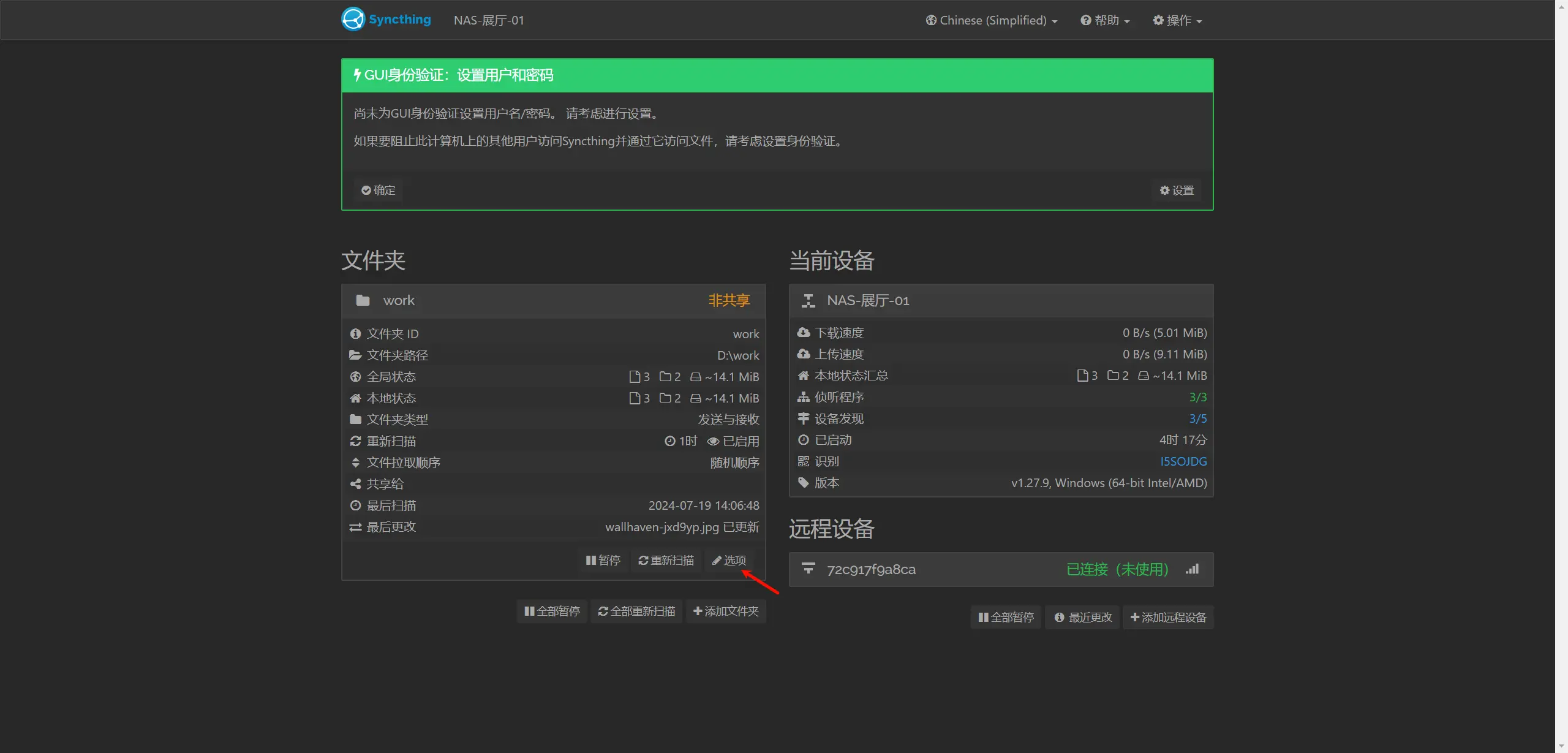
Task: Click the Syncthing logo icon
Action: point(352,19)
